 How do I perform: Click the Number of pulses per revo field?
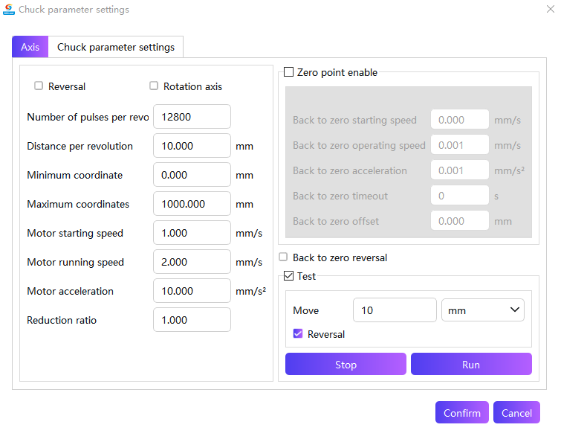(x=192, y=117)
